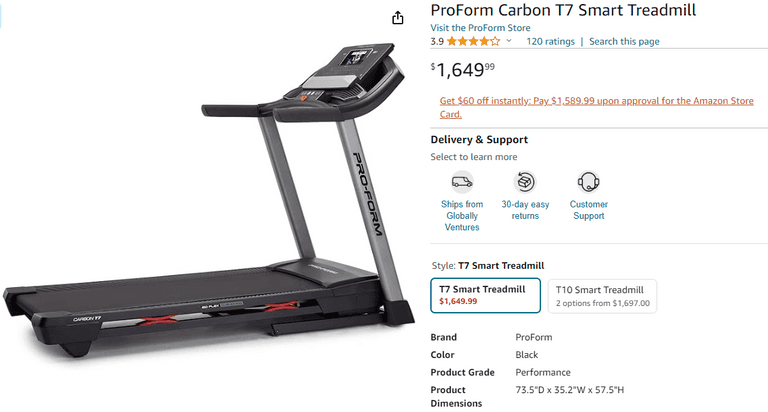The image size is (768, 412).
Task: Click the delivery van shipping icon
Action: click(462, 182)
